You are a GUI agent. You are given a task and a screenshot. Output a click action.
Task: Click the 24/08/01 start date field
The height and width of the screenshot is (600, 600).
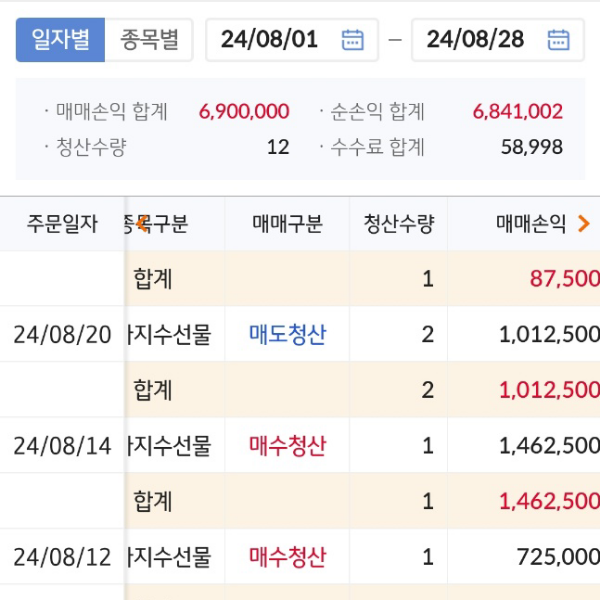click(x=269, y=40)
